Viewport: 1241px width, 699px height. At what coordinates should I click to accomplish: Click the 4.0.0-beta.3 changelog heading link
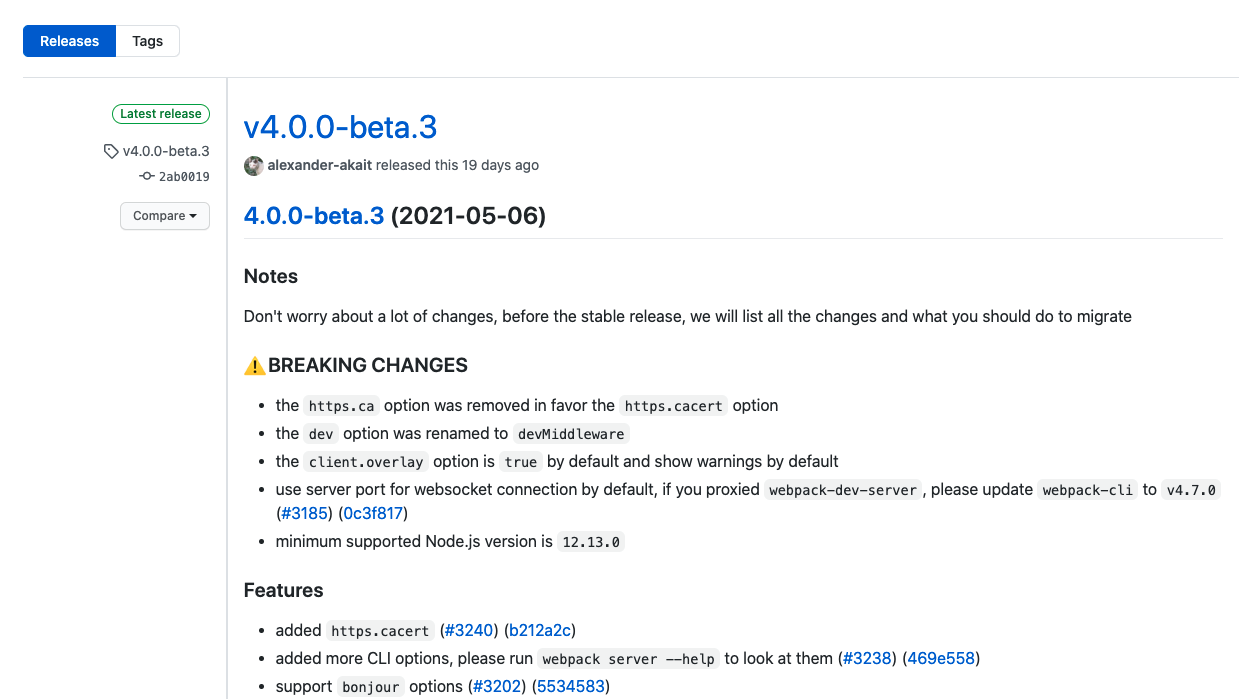[x=314, y=216]
